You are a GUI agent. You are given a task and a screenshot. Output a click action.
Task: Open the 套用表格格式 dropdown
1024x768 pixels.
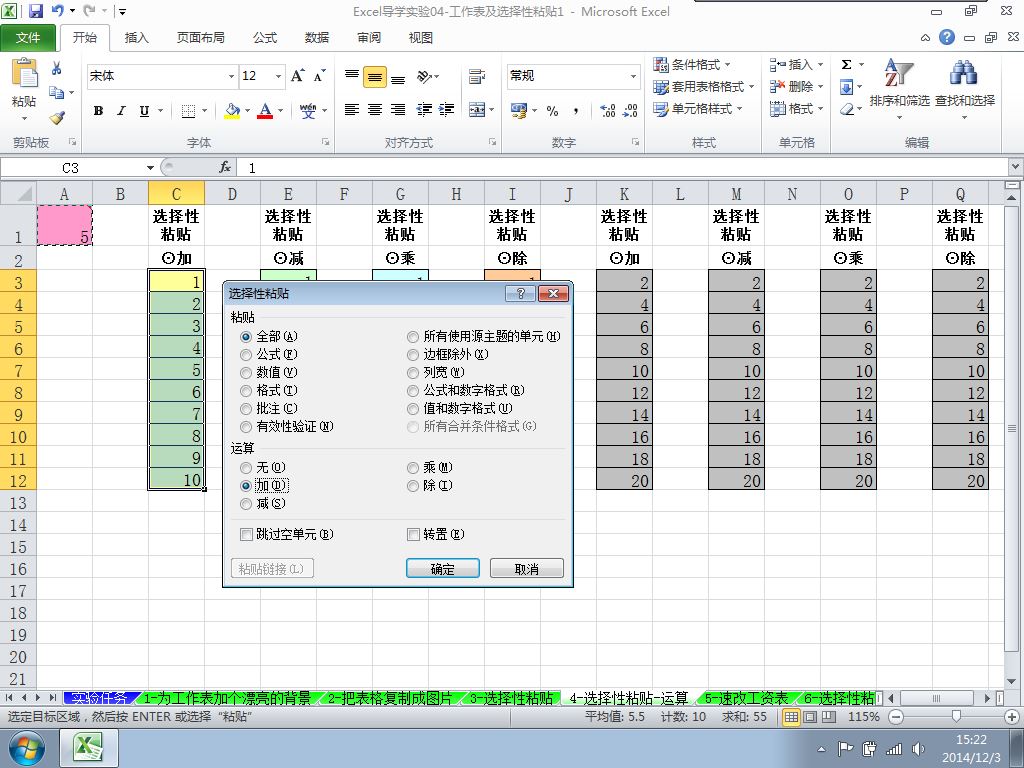point(704,86)
